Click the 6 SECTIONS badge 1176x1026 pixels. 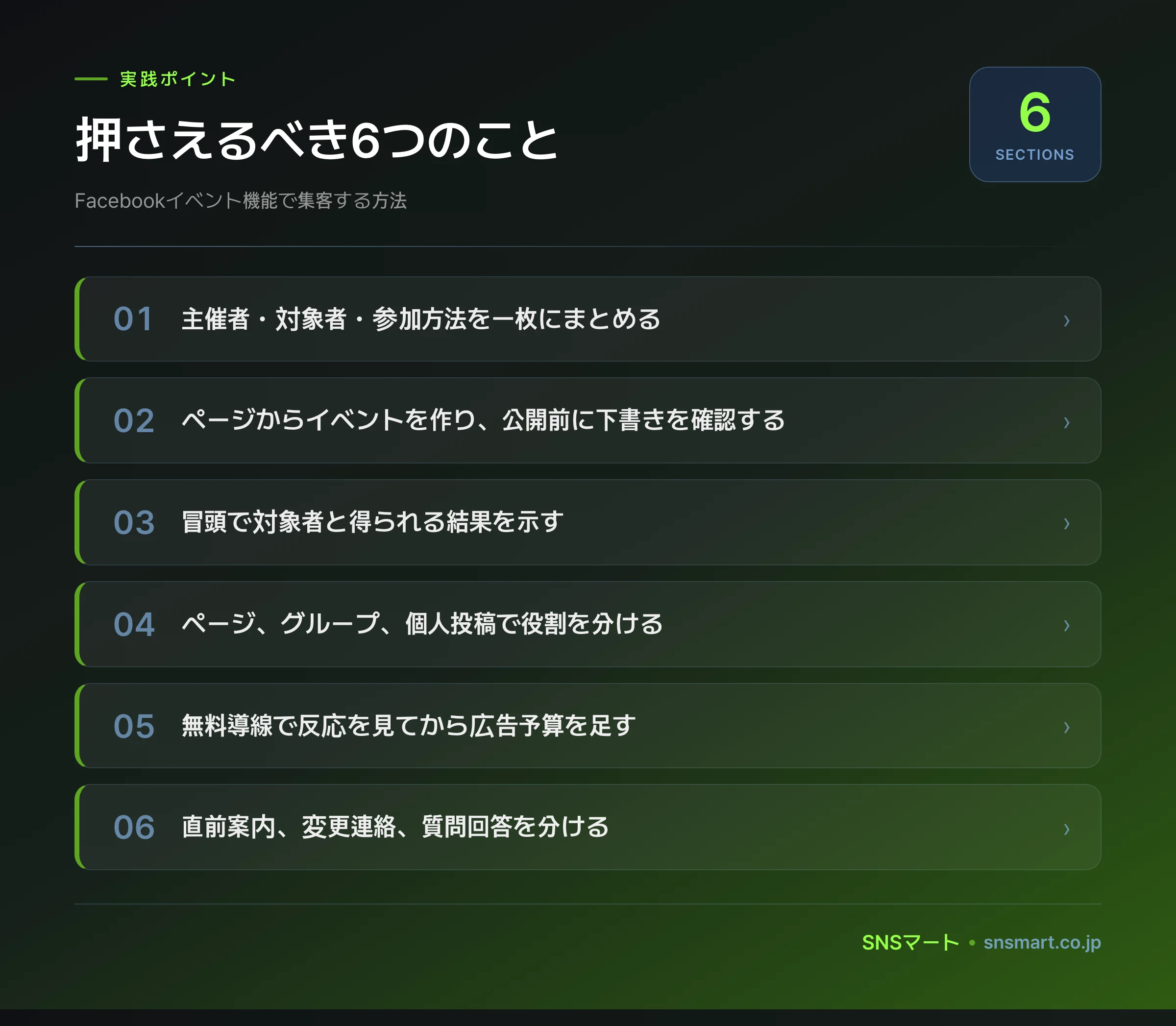(1034, 124)
